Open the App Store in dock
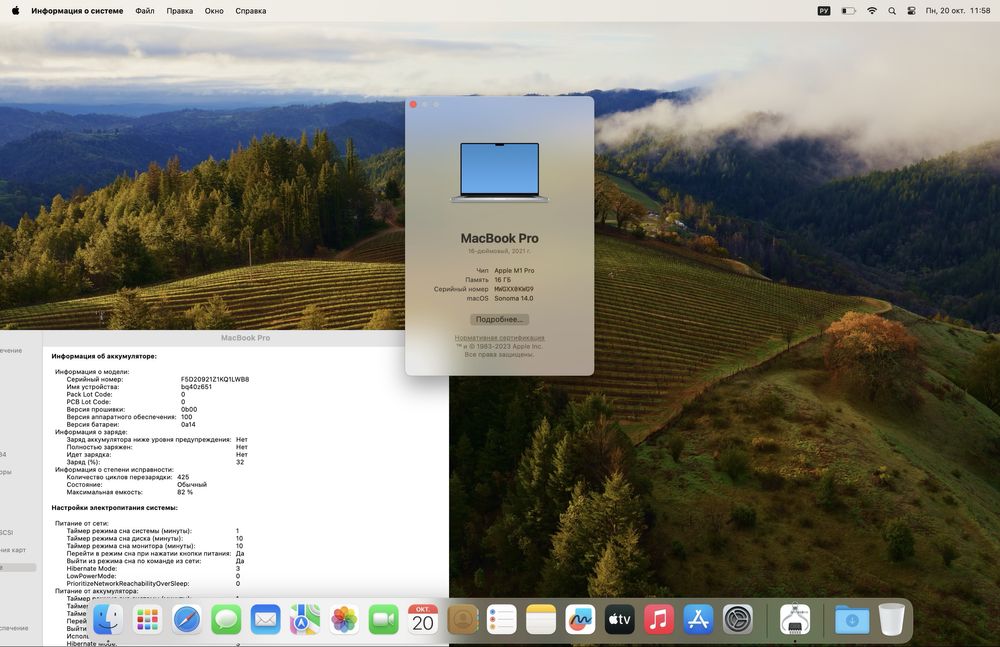The height and width of the screenshot is (647, 1000). (x=698, y=620)
